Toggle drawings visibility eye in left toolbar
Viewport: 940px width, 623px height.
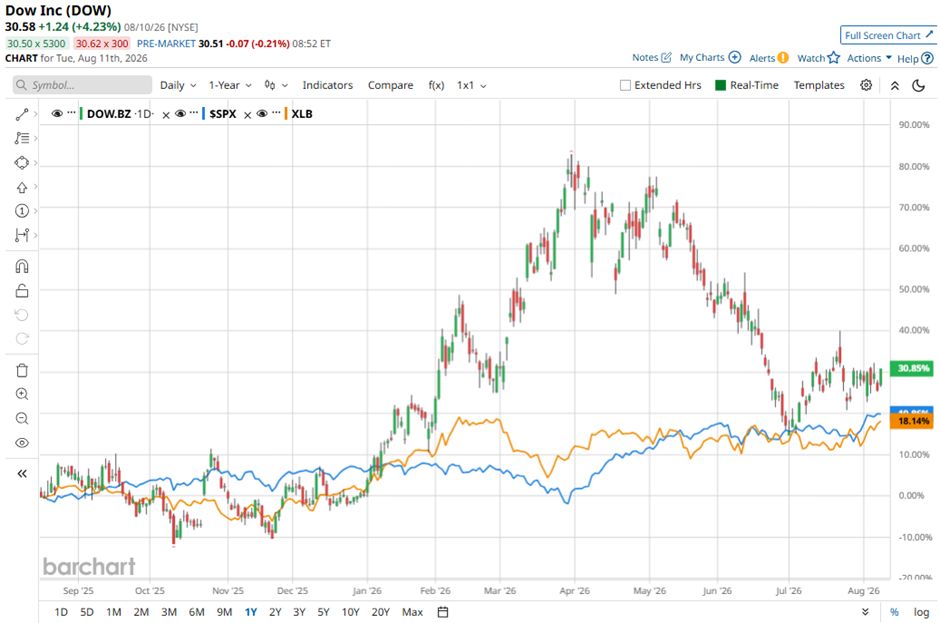click(x=22, y=443)
